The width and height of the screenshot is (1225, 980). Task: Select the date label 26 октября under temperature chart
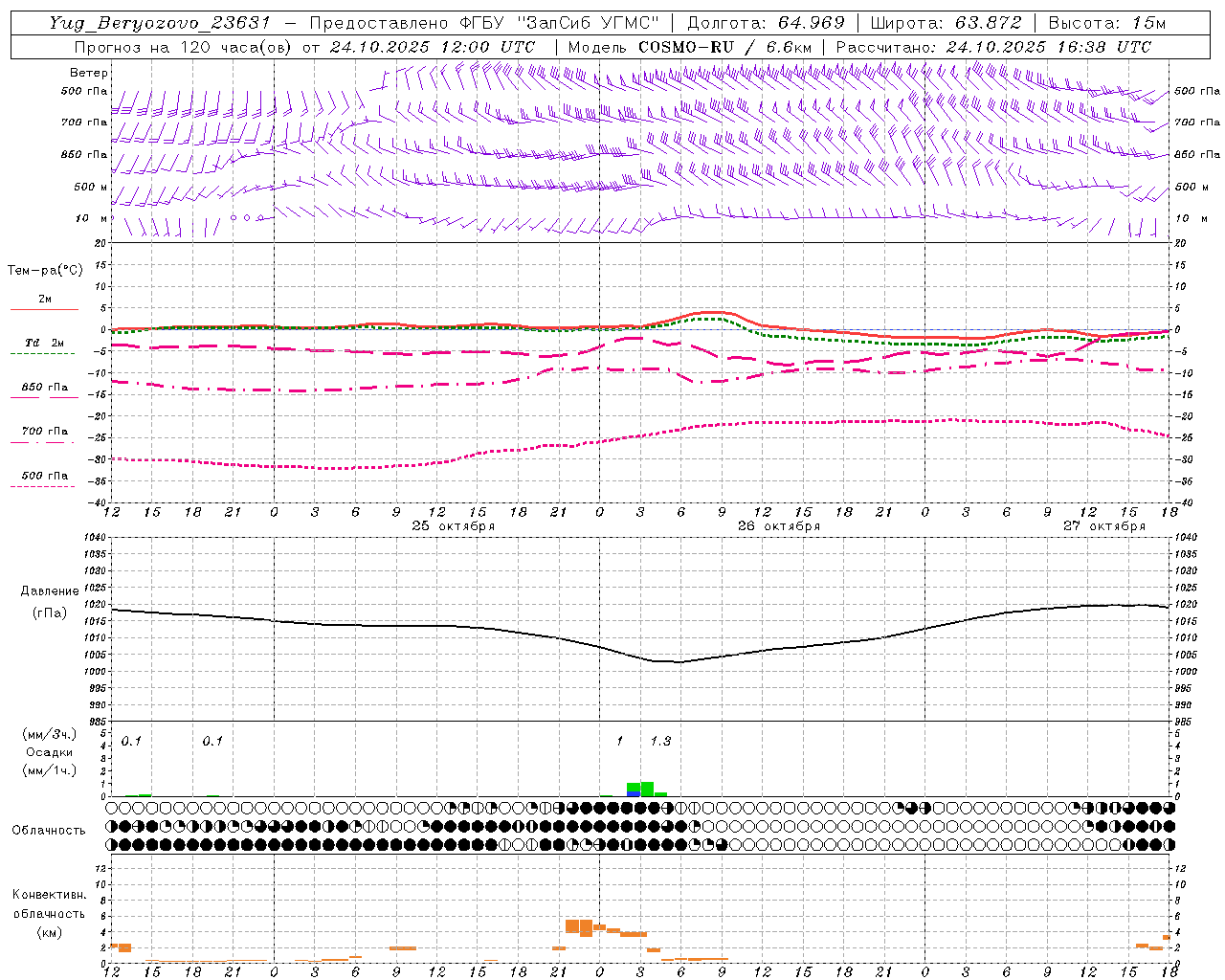coord(779,525)
